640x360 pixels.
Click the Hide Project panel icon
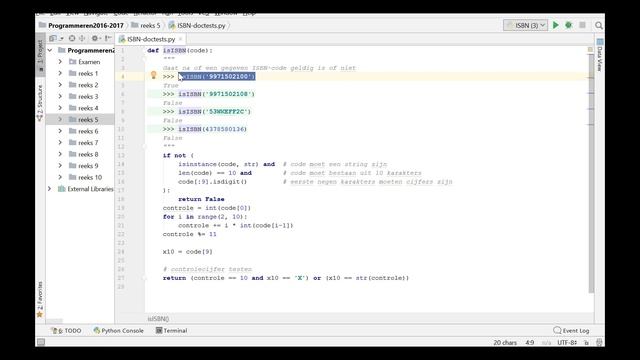108,38
